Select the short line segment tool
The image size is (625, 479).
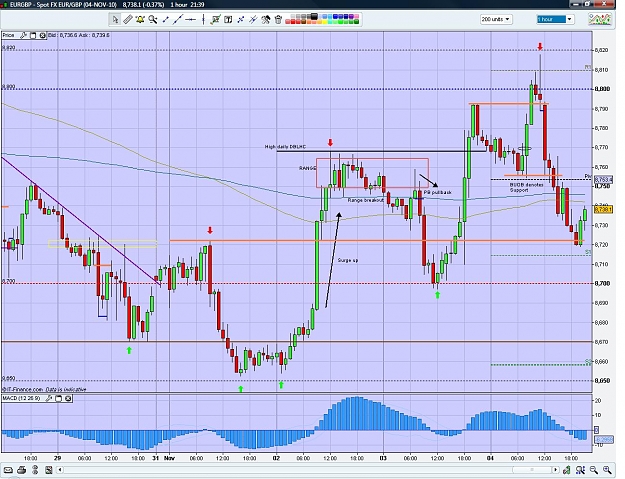point(165,19)
